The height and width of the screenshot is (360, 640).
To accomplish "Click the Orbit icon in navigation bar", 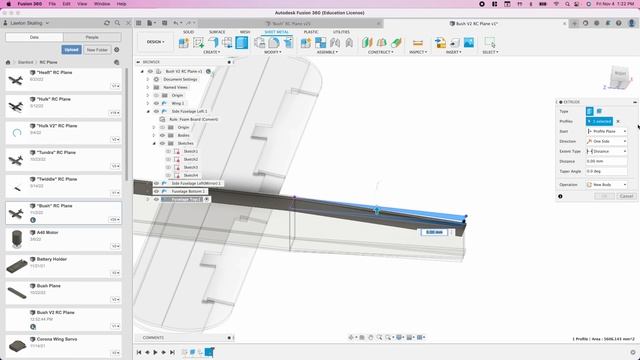I will (x=351, y=338).
